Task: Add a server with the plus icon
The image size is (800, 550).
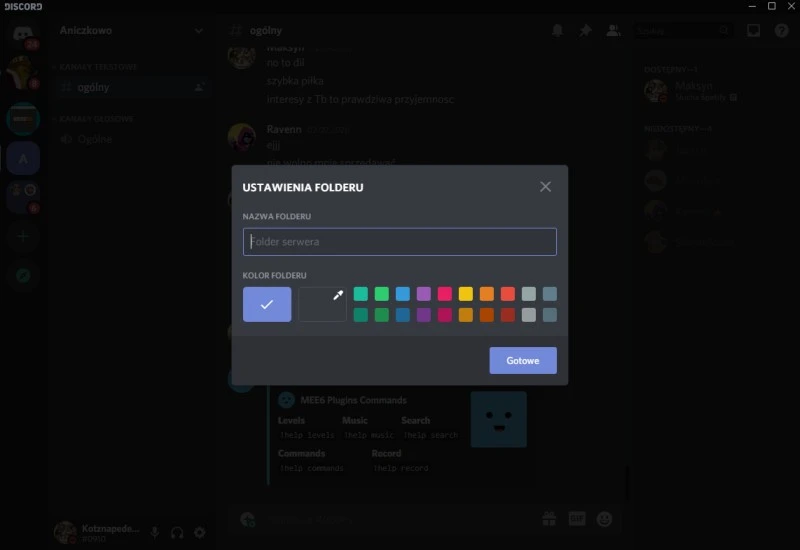Action: (23, 236)
